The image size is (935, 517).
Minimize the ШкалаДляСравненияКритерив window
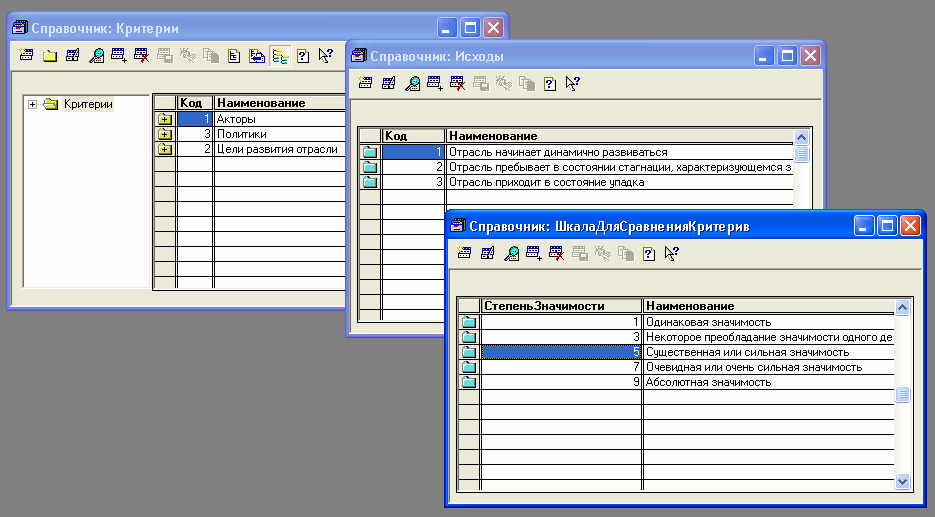tap(864, 226)
